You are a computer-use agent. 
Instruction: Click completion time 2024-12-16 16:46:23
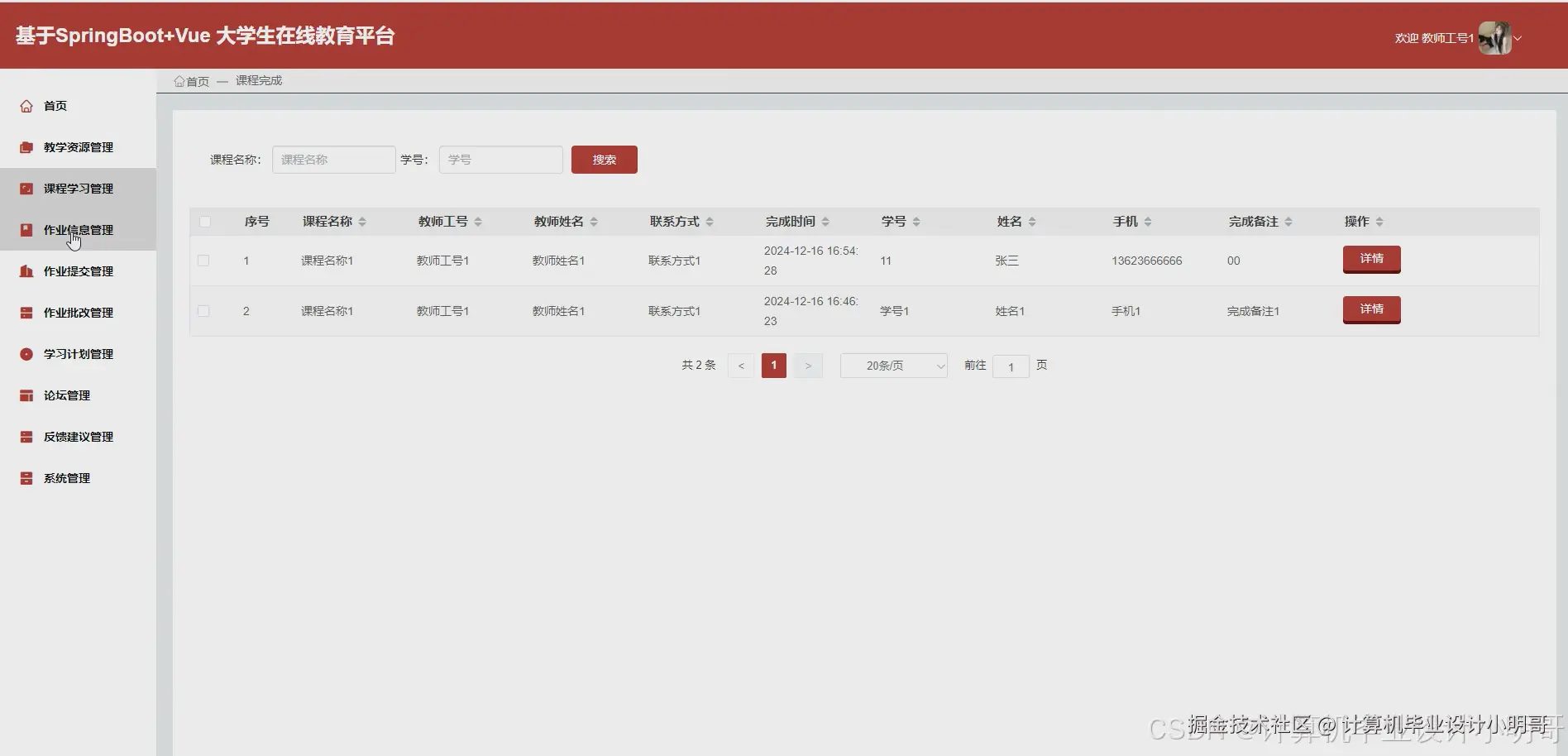click(x=811, y=311)
